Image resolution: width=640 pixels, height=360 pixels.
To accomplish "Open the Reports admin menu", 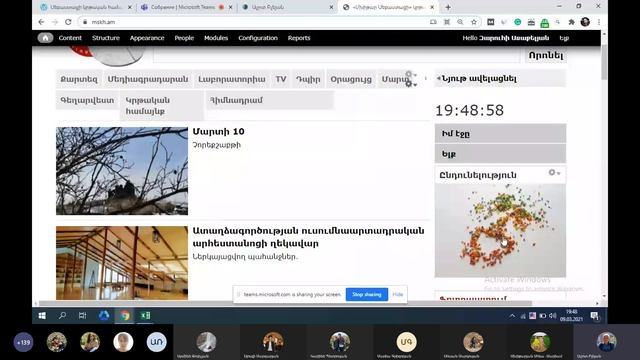I will 299,38.
